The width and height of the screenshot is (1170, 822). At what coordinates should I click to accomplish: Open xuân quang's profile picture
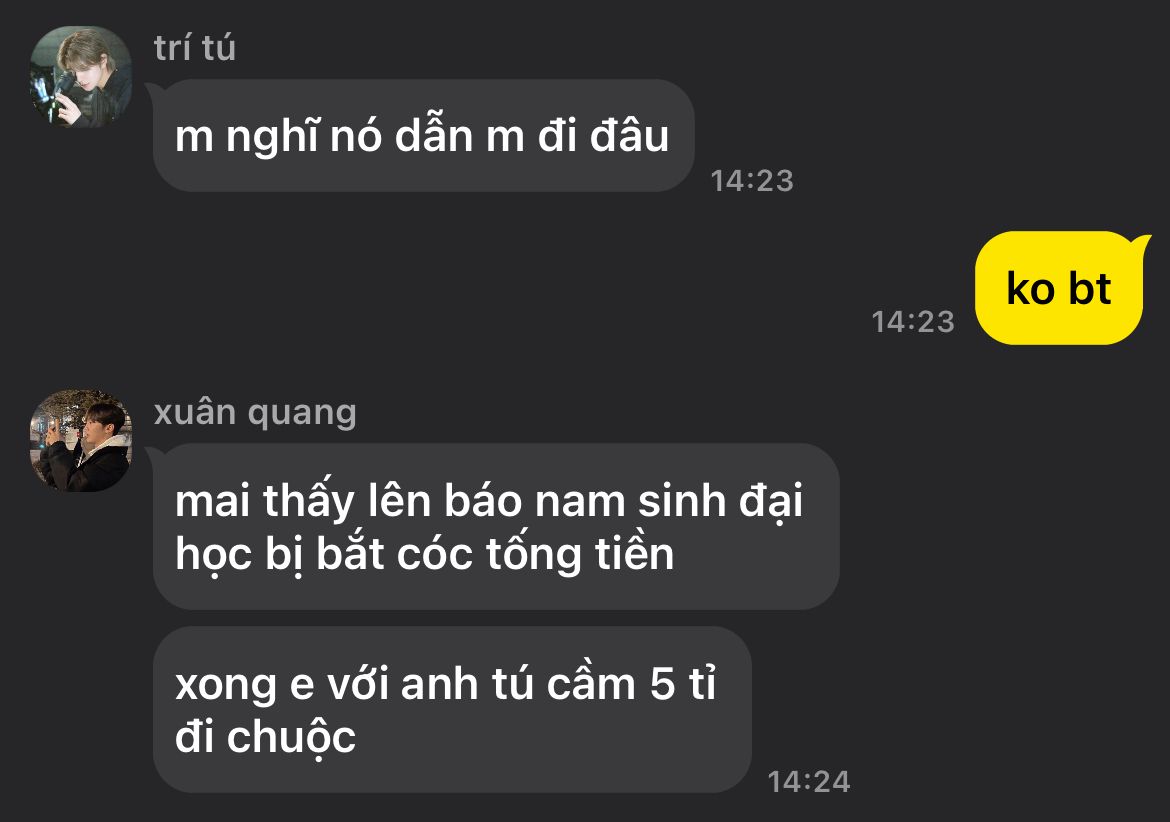(81, 440)
